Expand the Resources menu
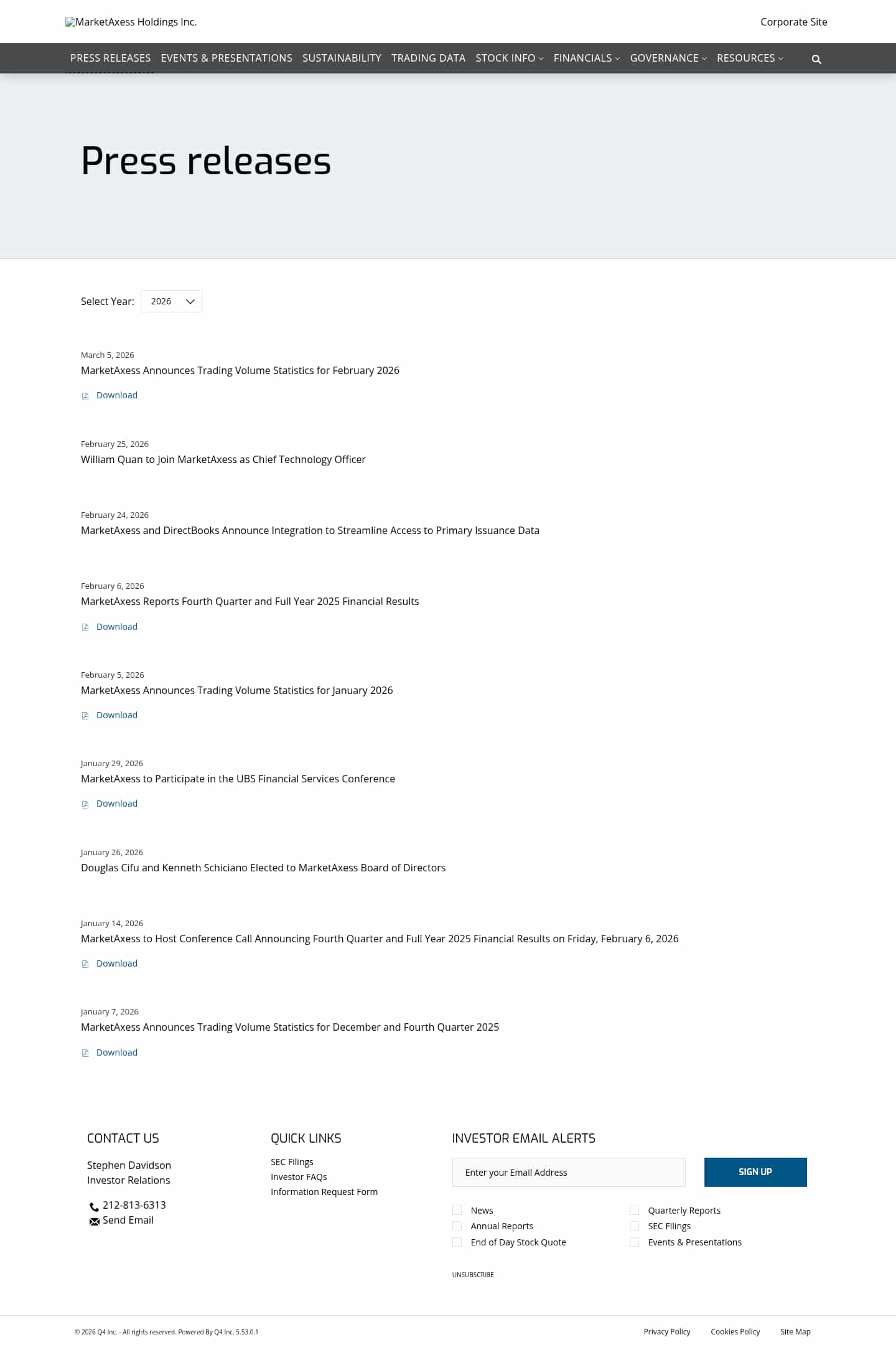This screenshot has width=896, height=1345. [750, 58]
